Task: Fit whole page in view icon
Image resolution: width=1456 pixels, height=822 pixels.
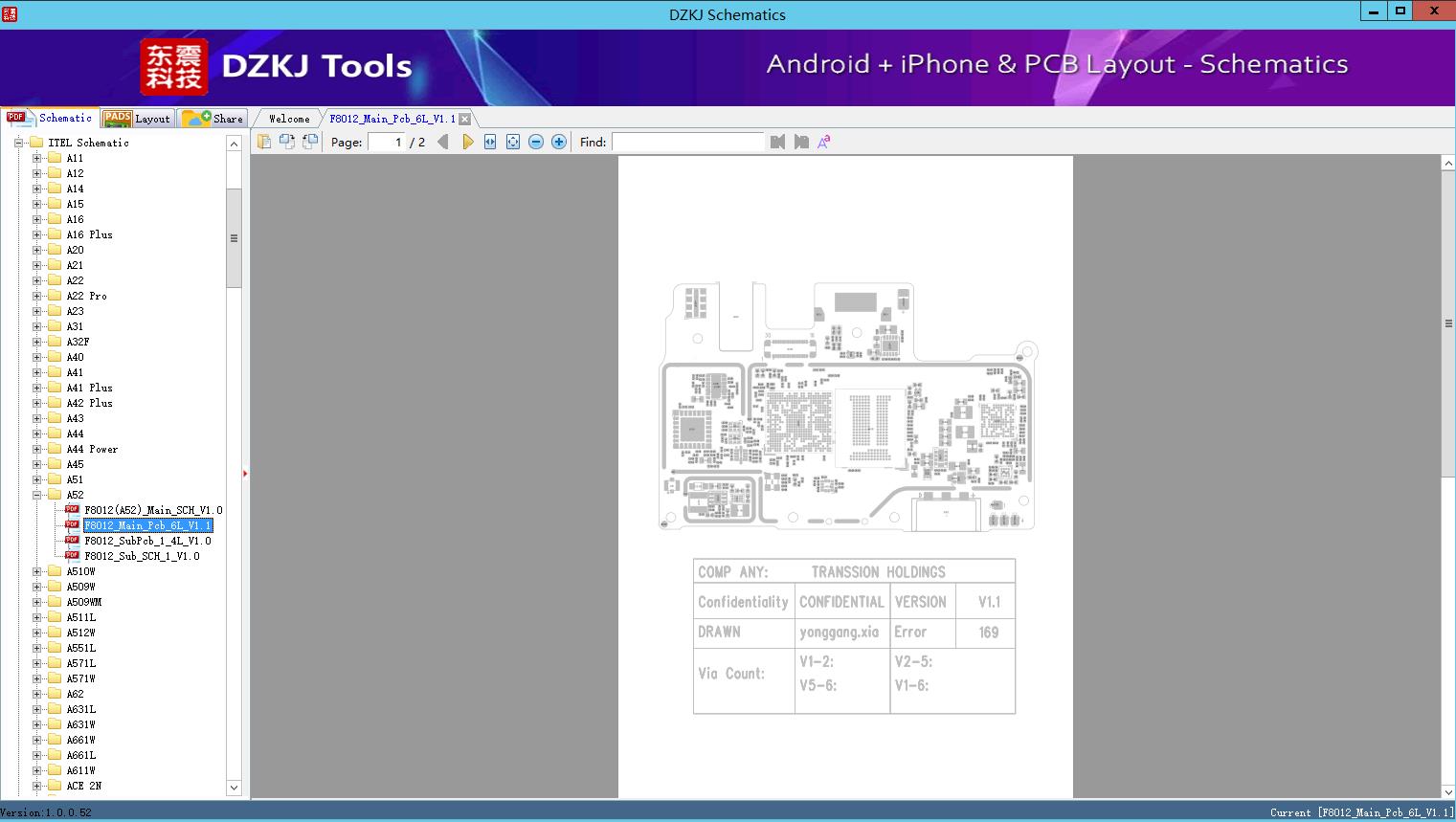Action: coord(513,142)
